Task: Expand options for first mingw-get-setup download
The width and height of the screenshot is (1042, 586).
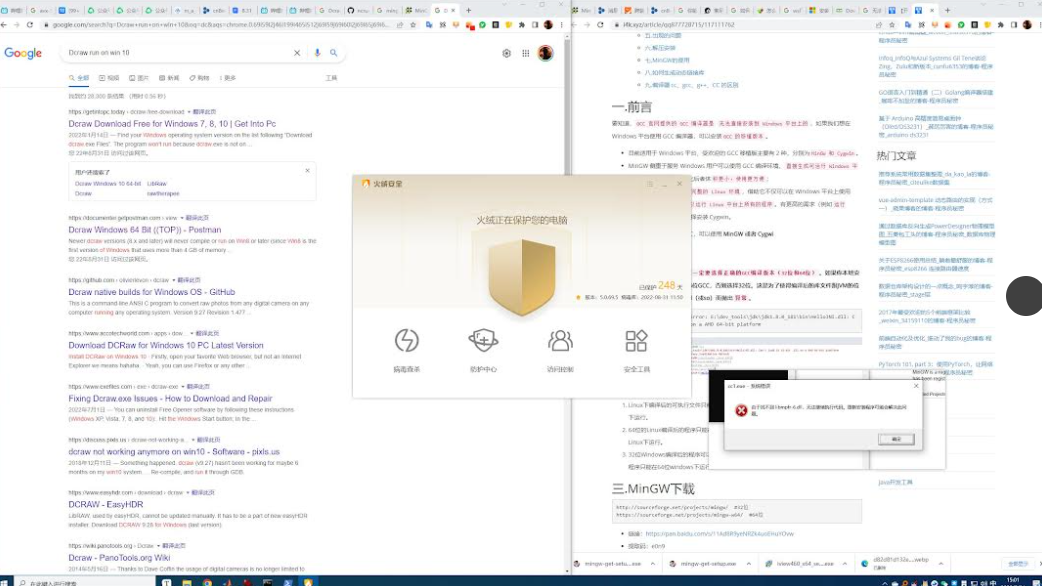Action: (653, 563)
